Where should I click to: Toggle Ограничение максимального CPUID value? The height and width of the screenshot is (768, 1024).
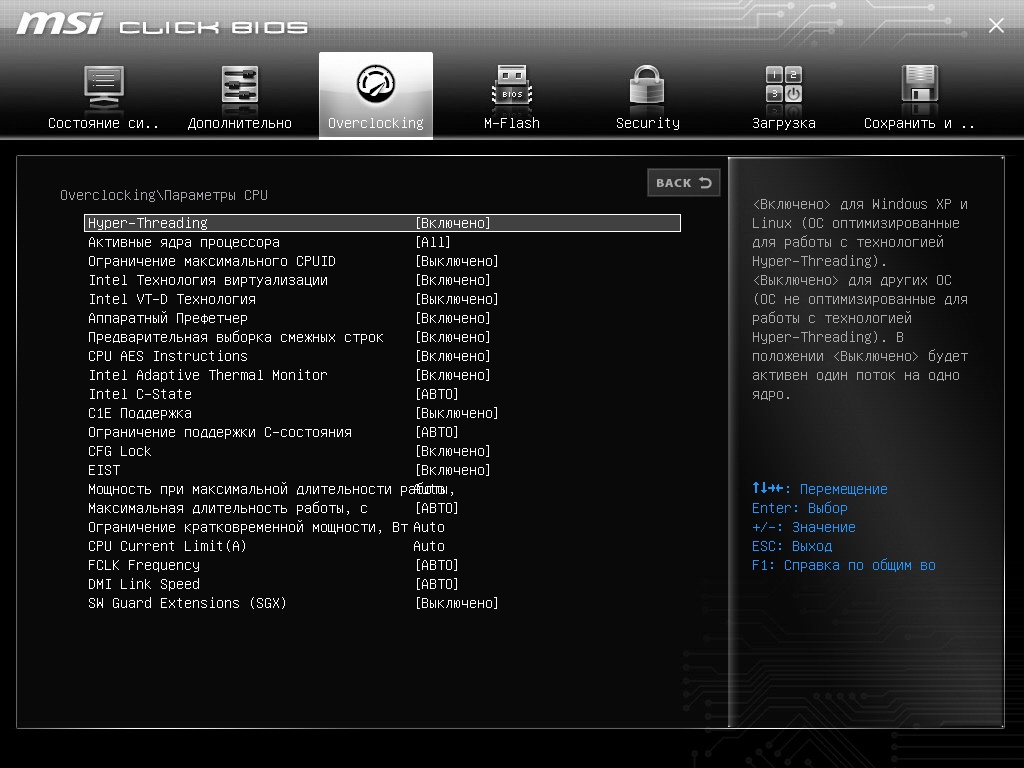[456, 261]
